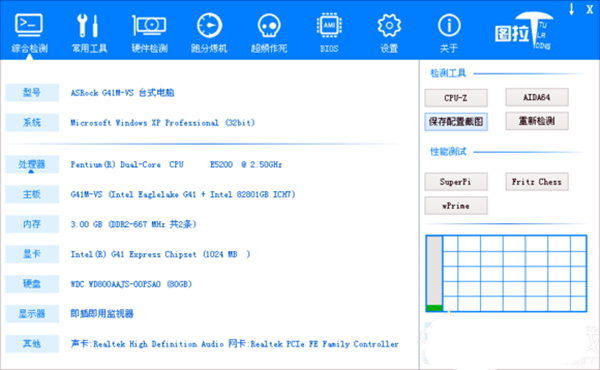Start the Fritz Chess benchmark

click(x=536, y=182)
